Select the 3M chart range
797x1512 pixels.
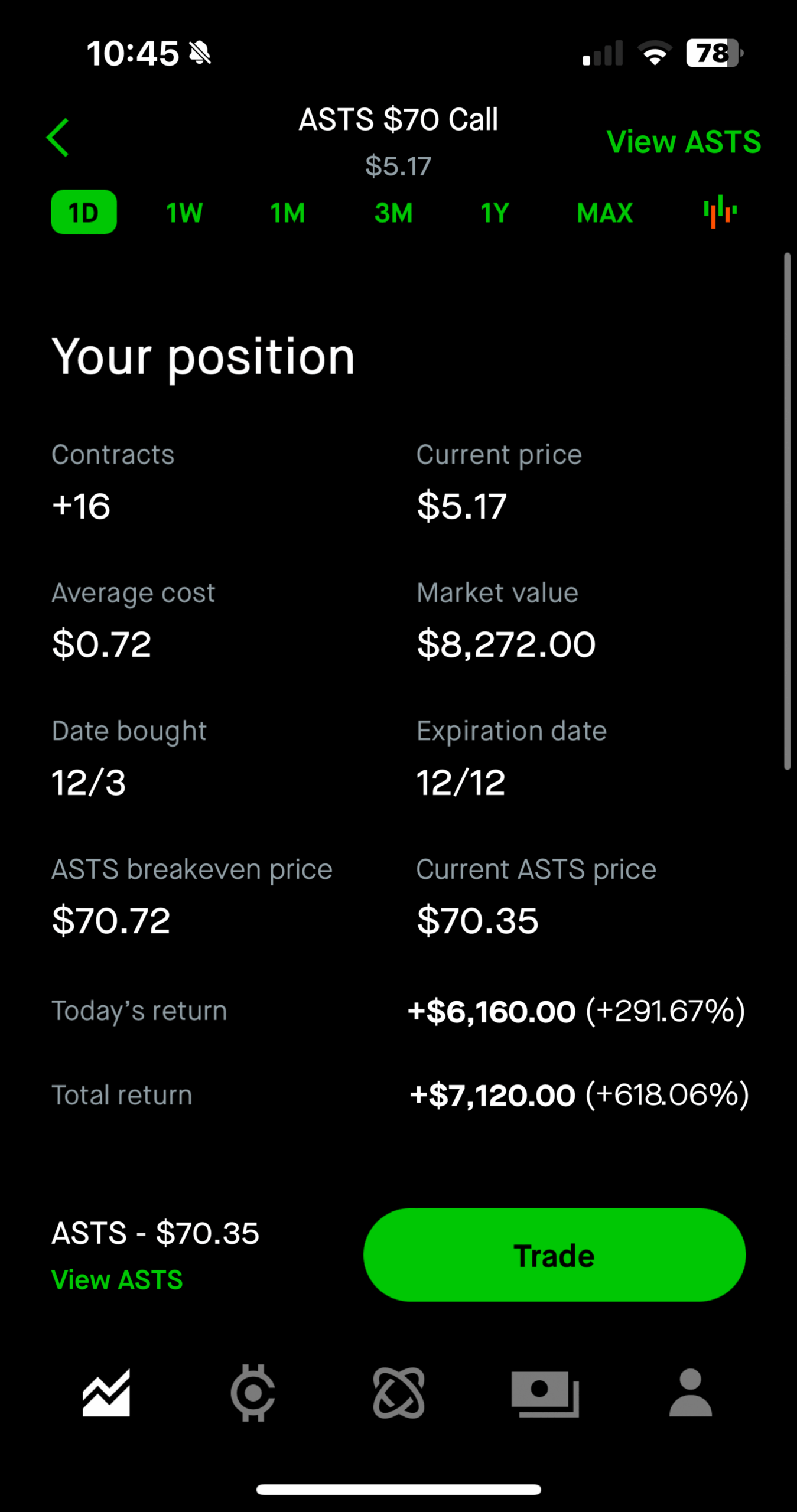393,213
